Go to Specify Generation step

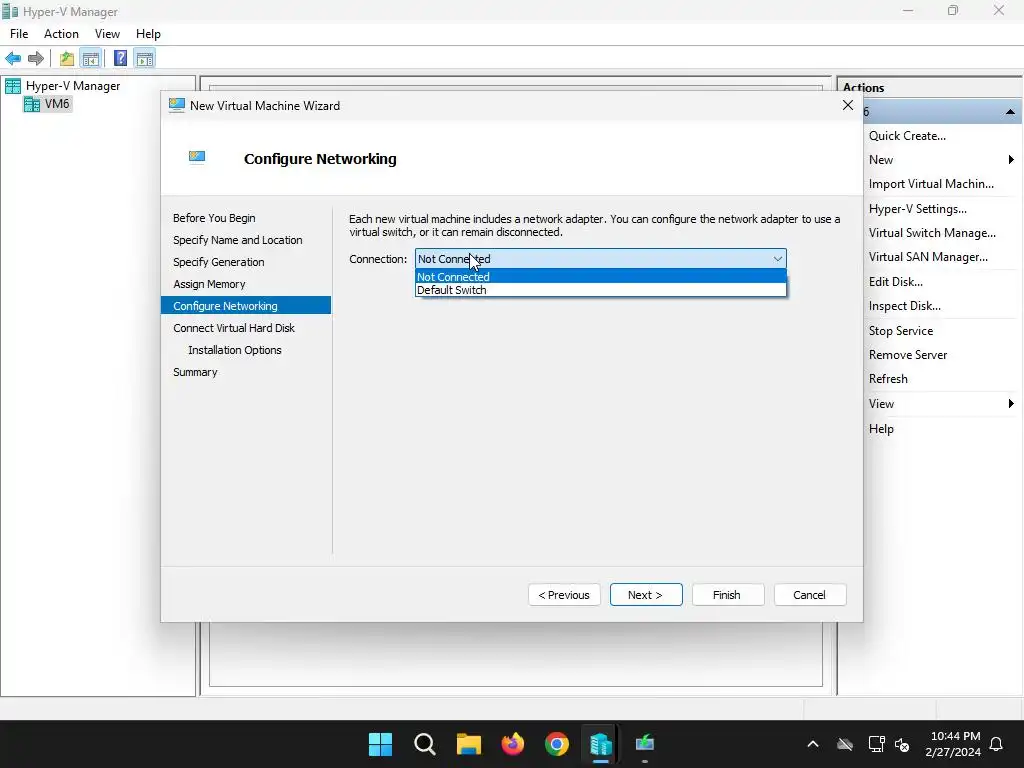(x=219, y=263)
